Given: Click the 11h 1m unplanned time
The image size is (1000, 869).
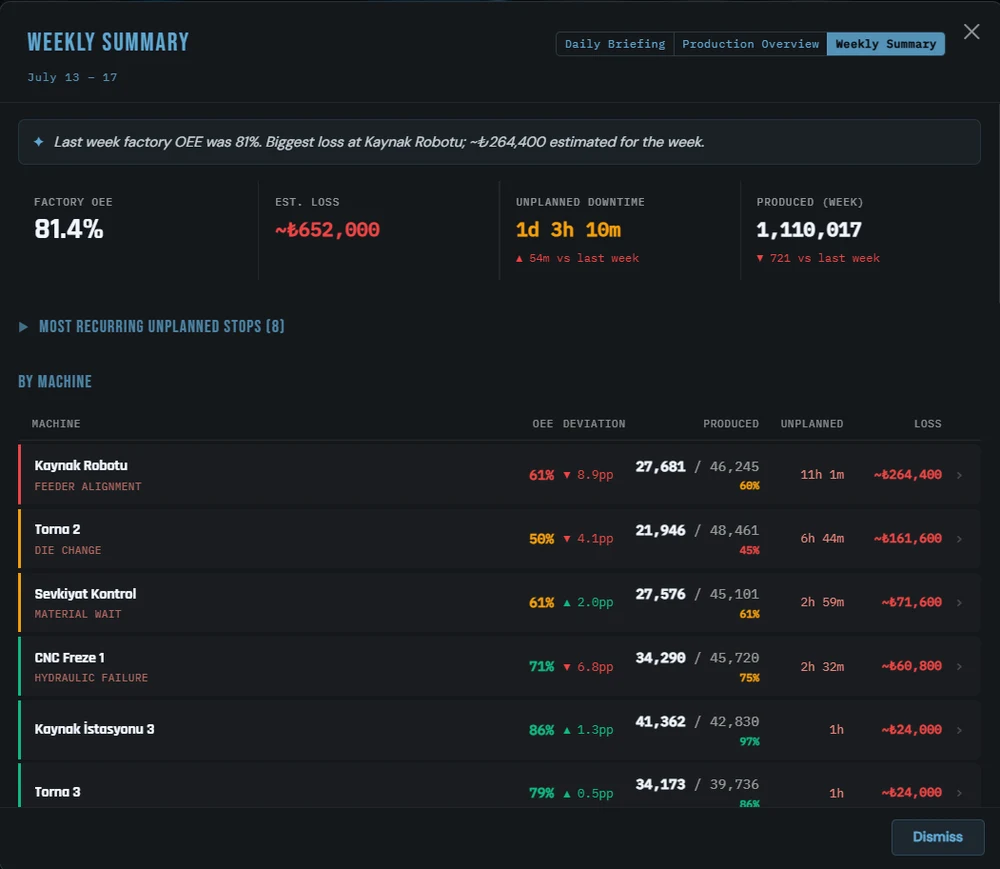Looking at the screenshot, I should pyautogui.click(x=822, y=474).
